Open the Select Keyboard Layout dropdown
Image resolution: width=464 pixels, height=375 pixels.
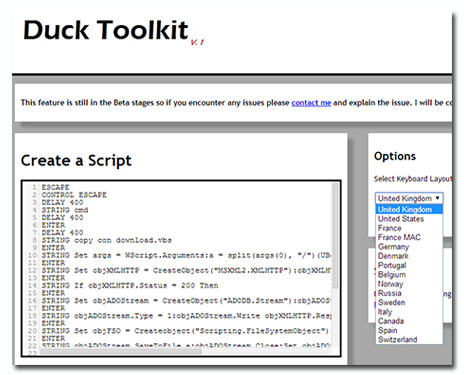point(409,198)
